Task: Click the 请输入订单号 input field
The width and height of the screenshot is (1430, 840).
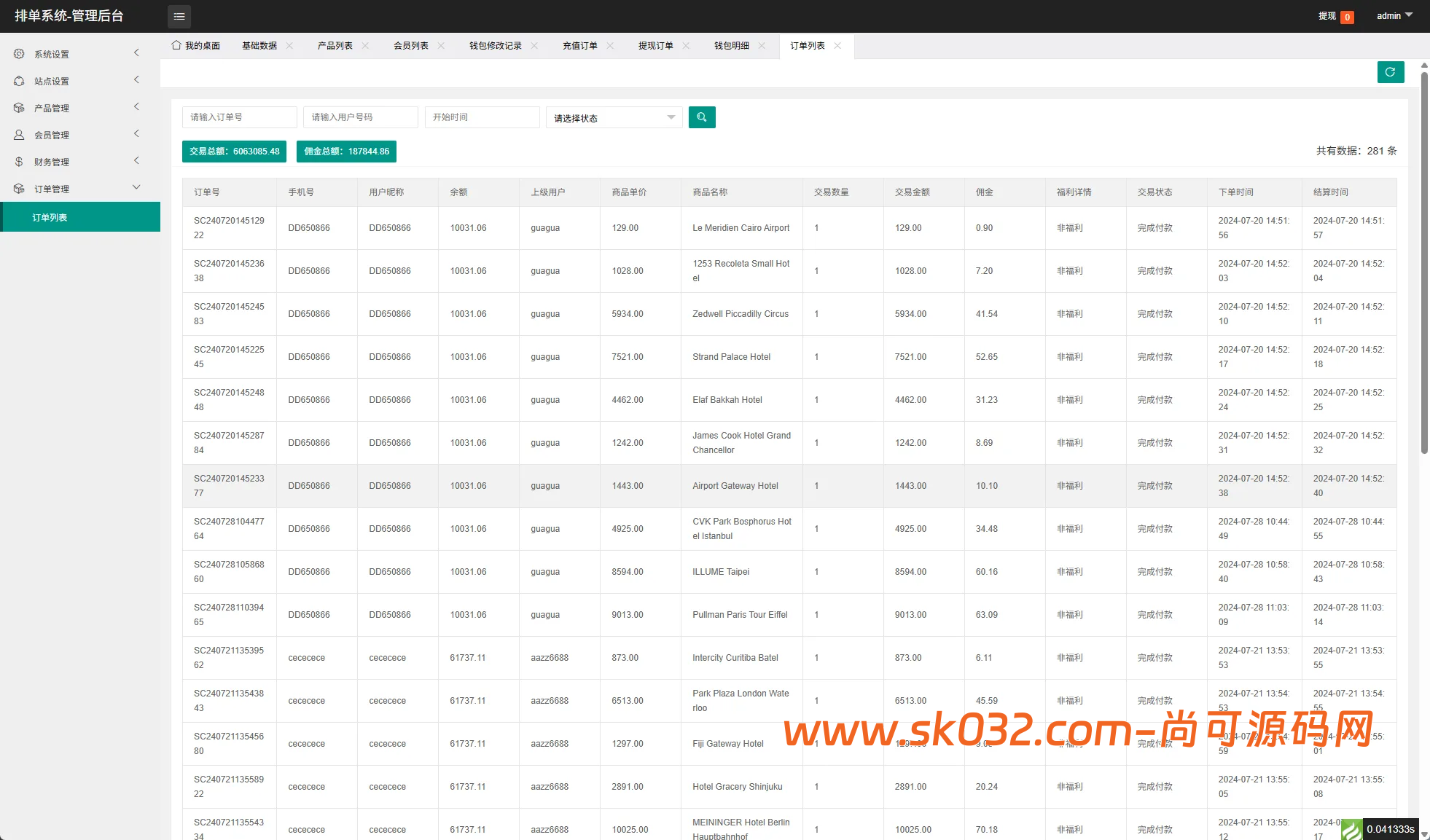Action: tap(239, 117)
